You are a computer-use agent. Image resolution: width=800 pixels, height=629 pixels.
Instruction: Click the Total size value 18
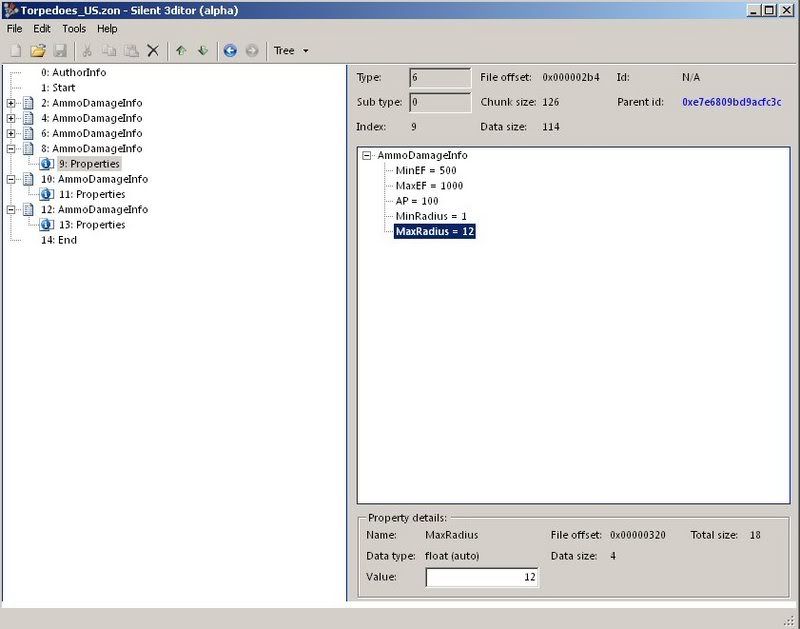[755, 535]
